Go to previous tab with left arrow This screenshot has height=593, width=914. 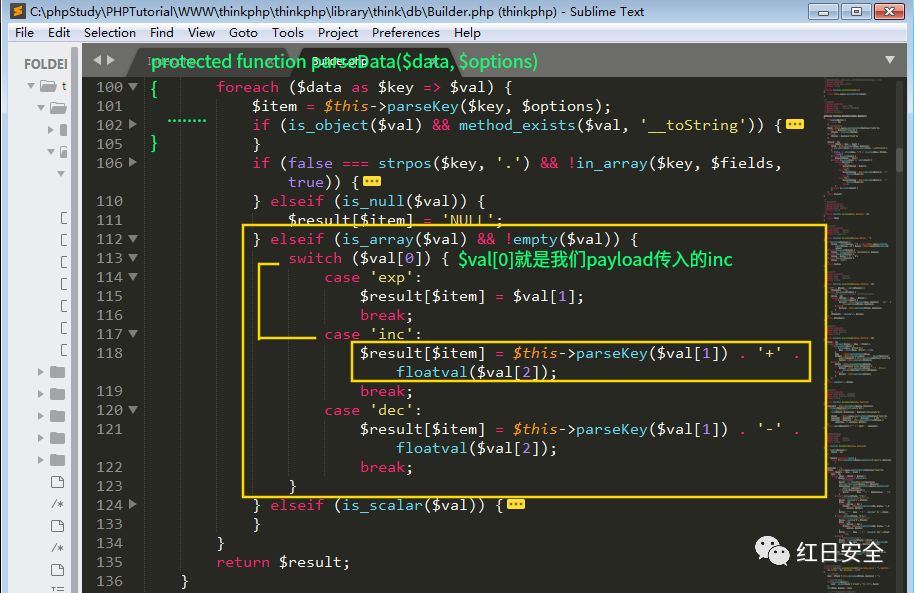(x=97, y=59)
